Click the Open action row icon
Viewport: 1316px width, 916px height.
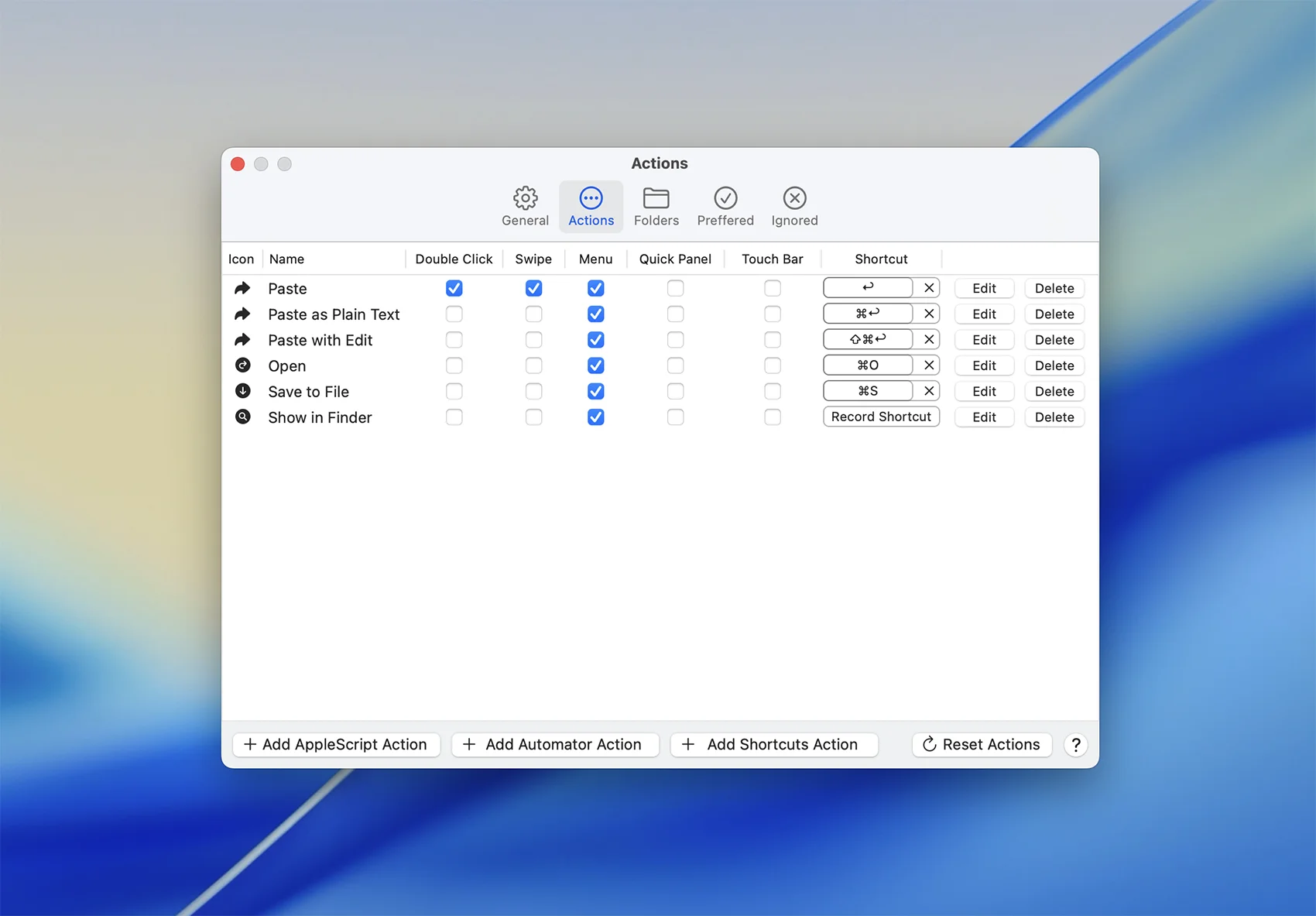click(x=242, y=365)
